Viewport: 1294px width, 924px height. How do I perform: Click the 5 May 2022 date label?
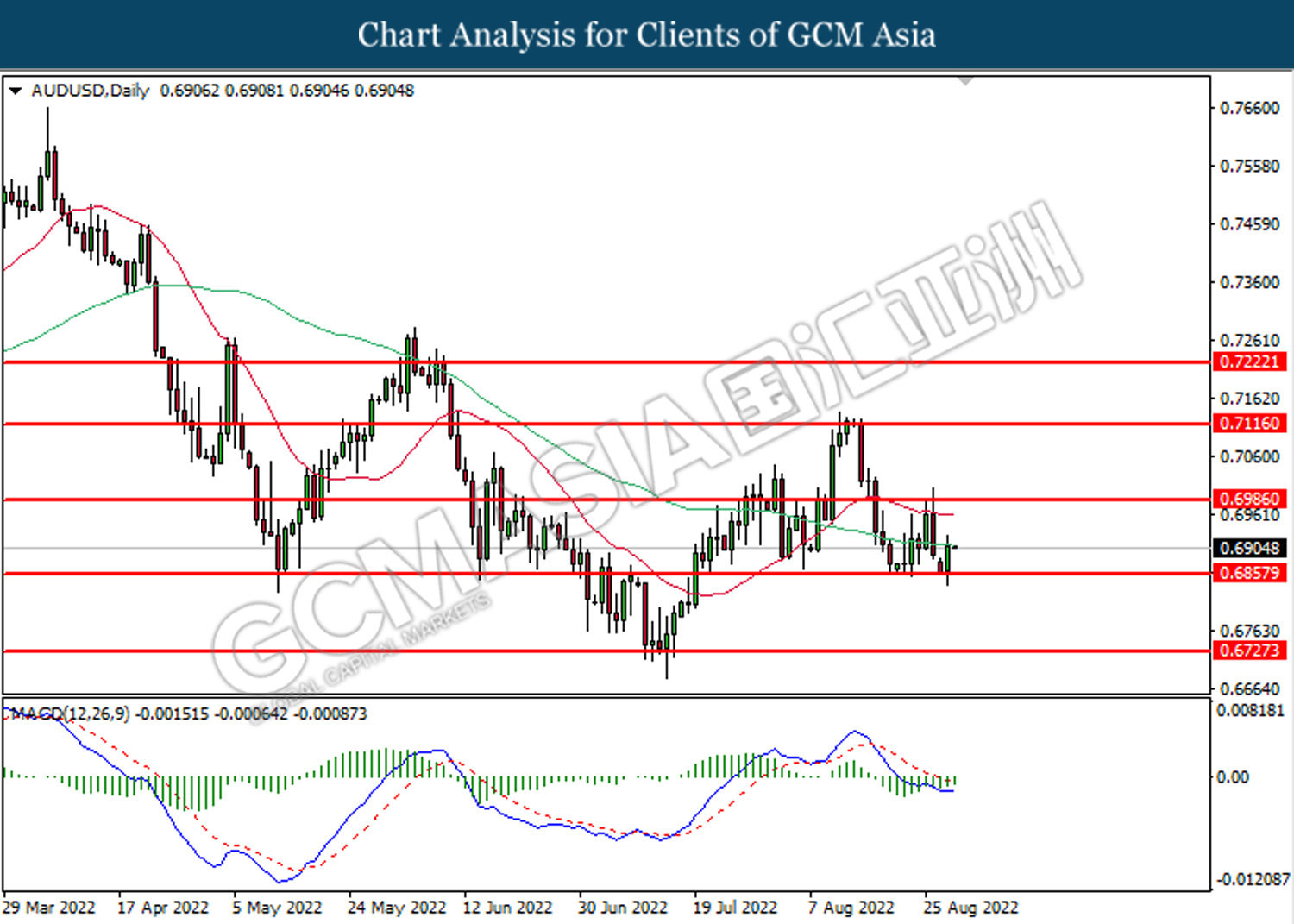[x=277, y=908]
